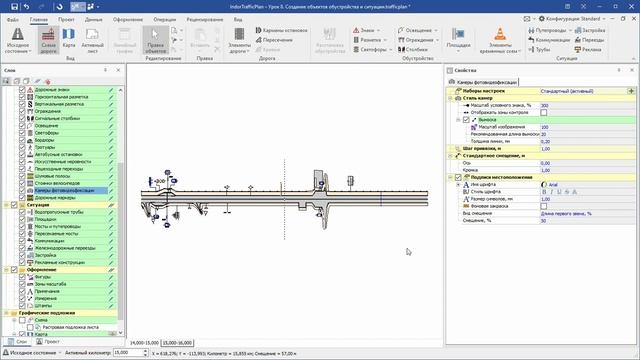Toggle Горизонтальная разметка layer visibility checkbox
This screenshot has width=640, height=360.
coord(22,97)
